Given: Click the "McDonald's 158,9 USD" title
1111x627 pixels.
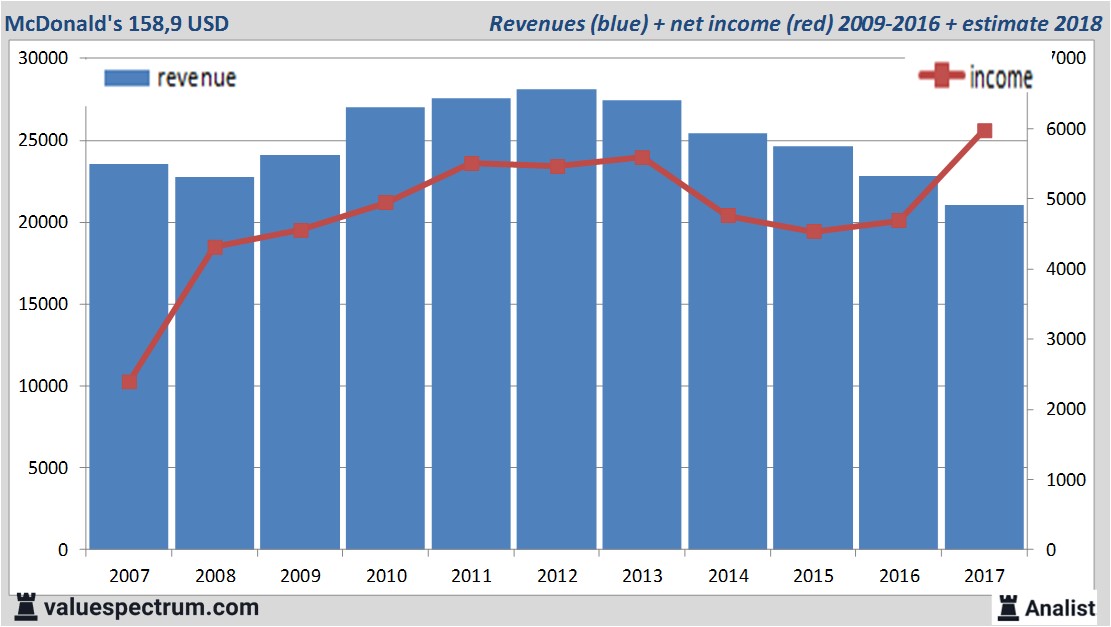Looking at the screenshot, I should [117, 23].
